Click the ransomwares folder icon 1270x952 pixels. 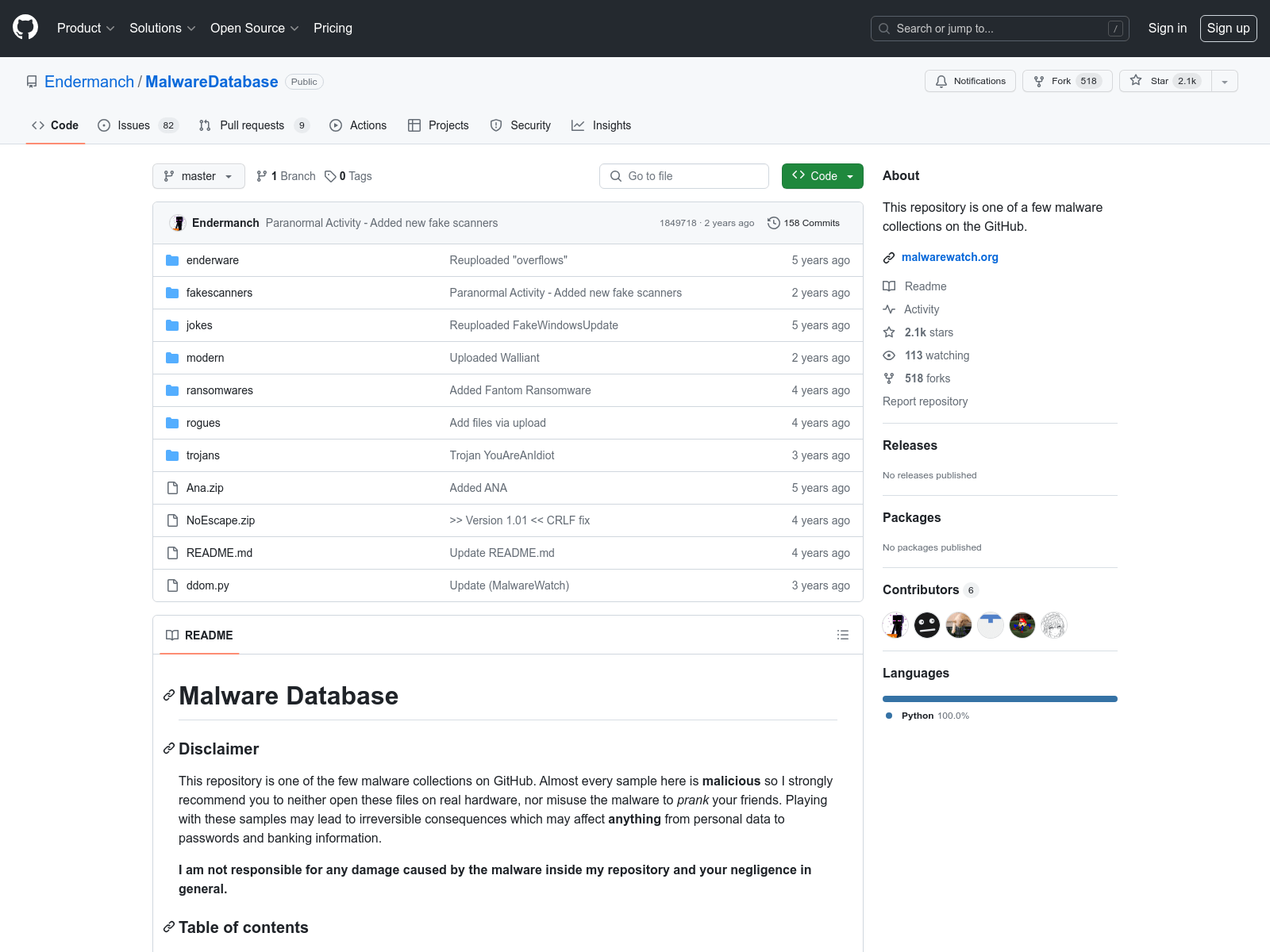coord(172,390)
